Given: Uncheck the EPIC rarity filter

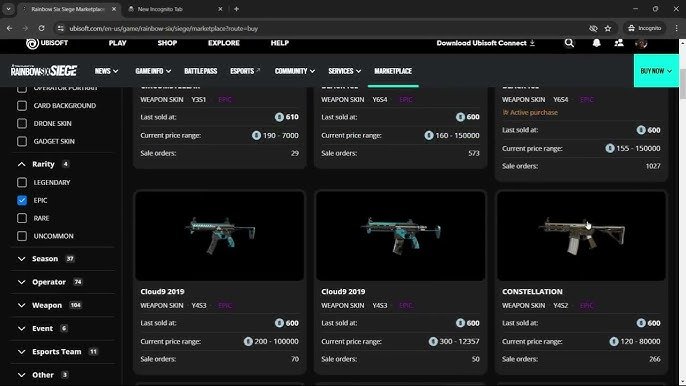Looking at the screenshot, I should pyautogui.click(x=22, y=200).
